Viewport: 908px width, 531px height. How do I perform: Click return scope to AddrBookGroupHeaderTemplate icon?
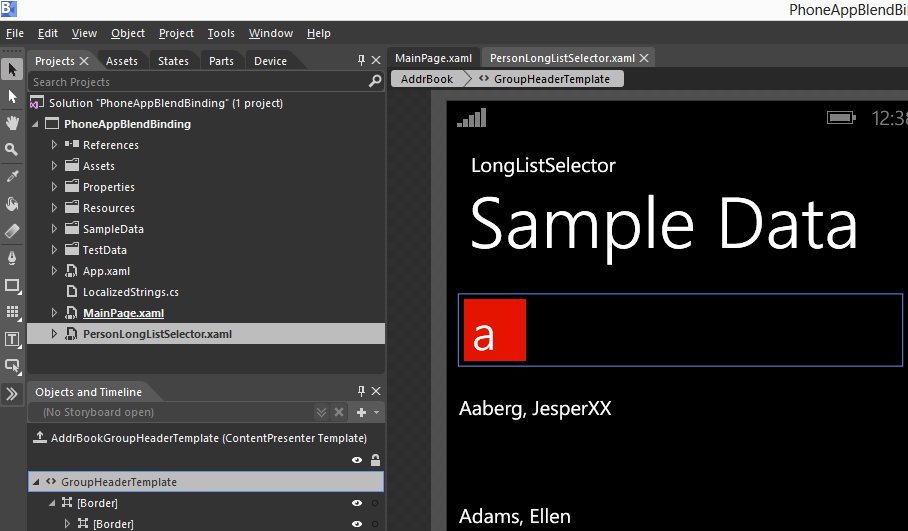coord(40,438)
